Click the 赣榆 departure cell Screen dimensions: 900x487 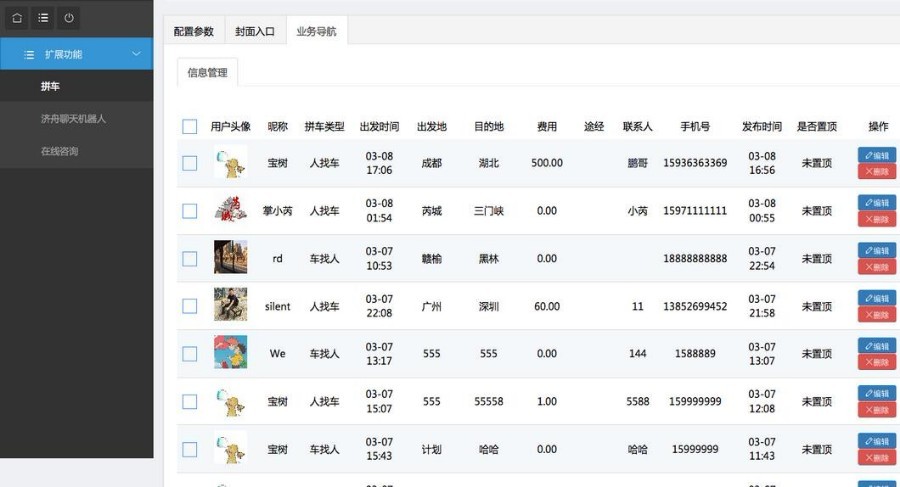[x=432, y=258]
